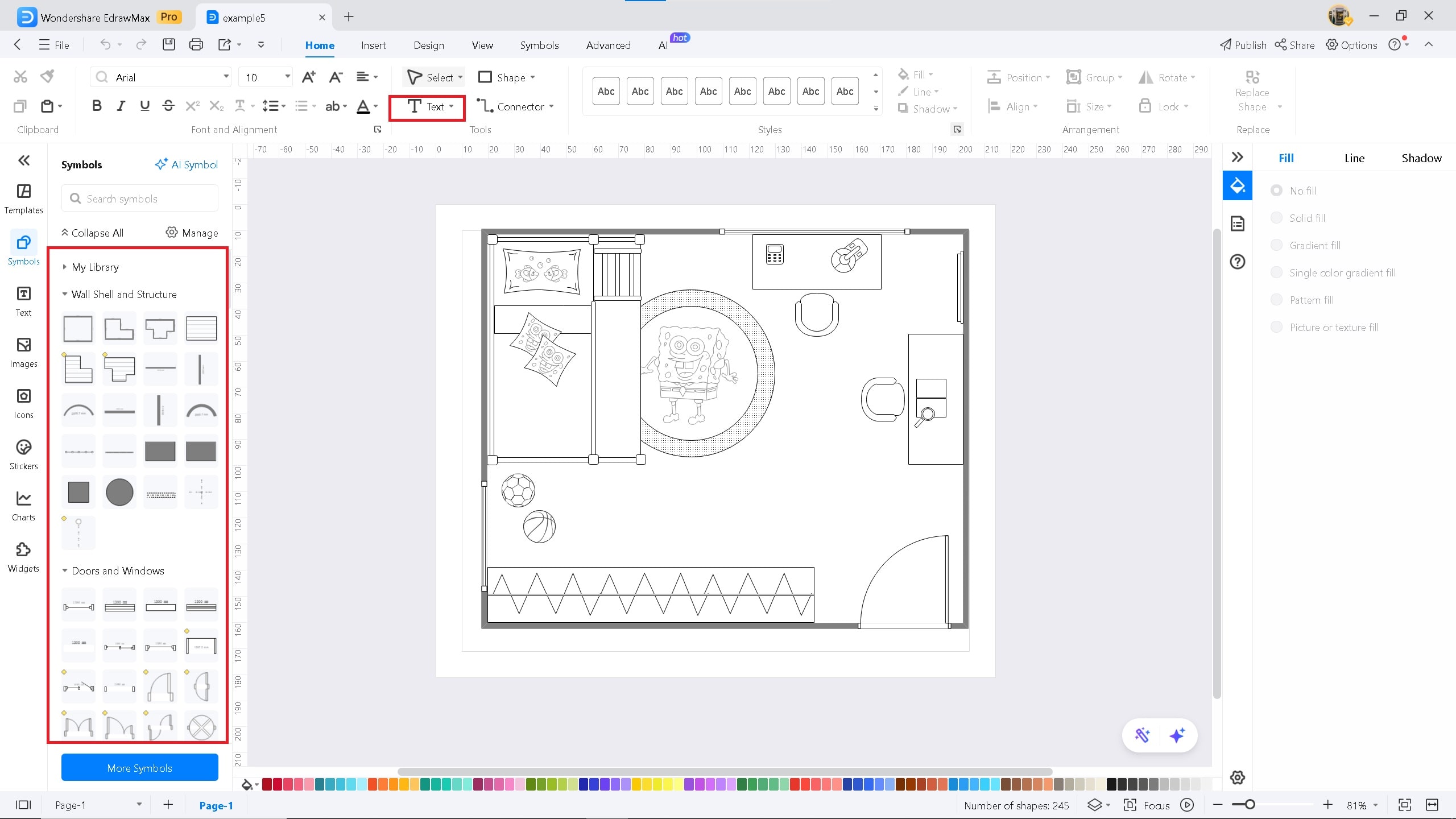The width and height of the screenshot is (1456, 819).
Task: Open the Templates sidebar panel
Action: [23, 198]
